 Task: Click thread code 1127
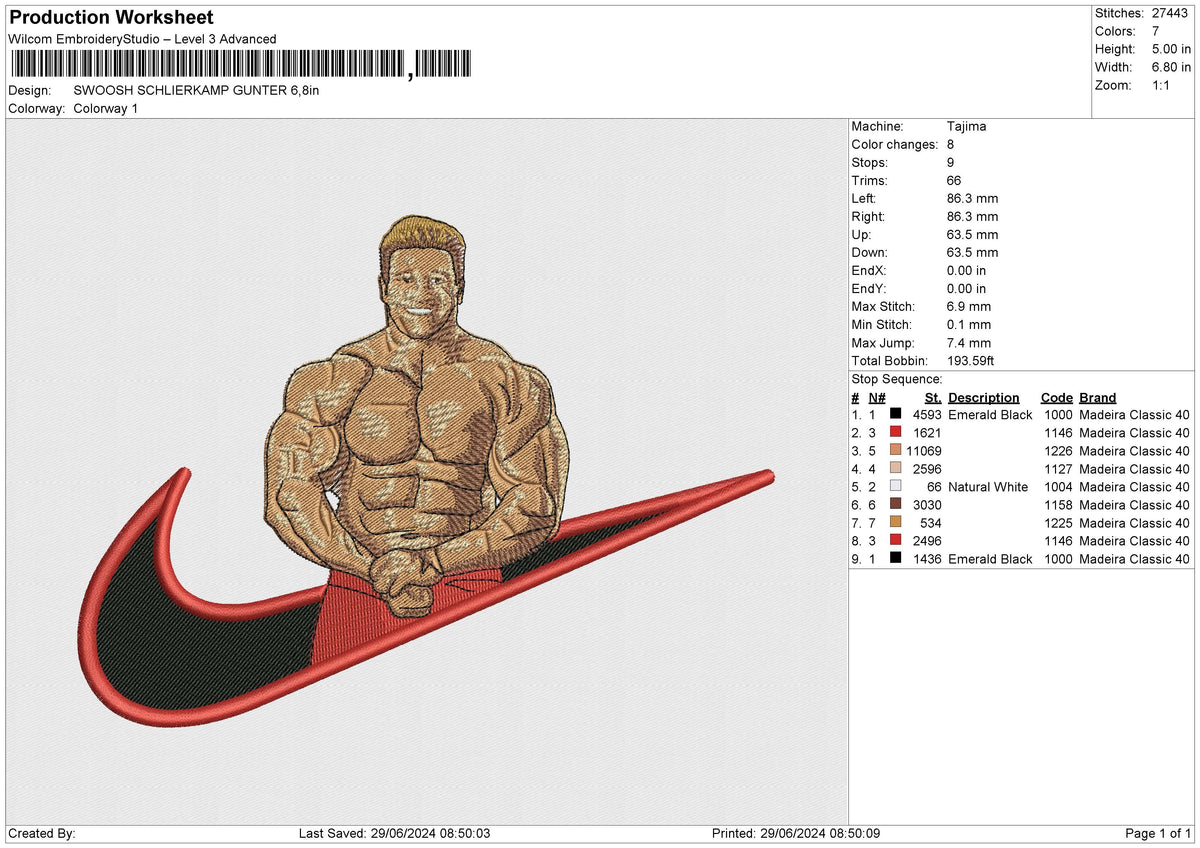[x=1058, y=469]
